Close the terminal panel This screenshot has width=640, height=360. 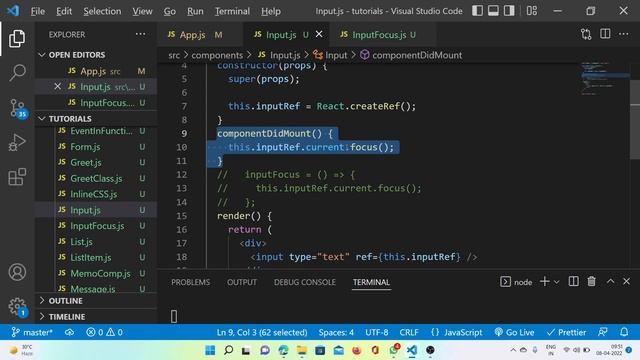click(x=627, y=281)
